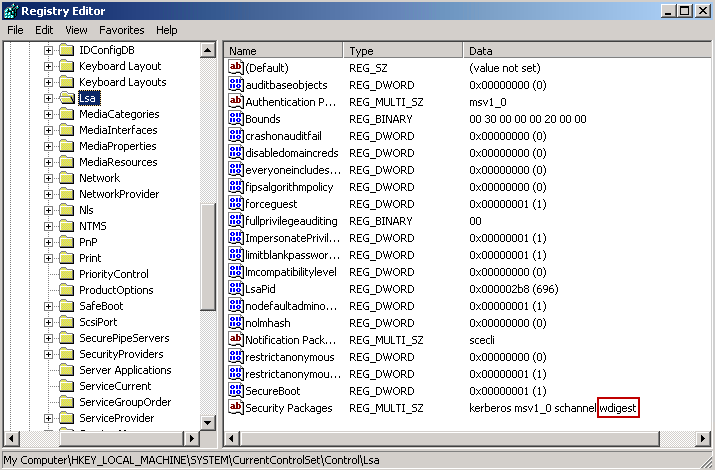
Task: Select the Lsa folder icon in tree
Action: coord(66,98)
